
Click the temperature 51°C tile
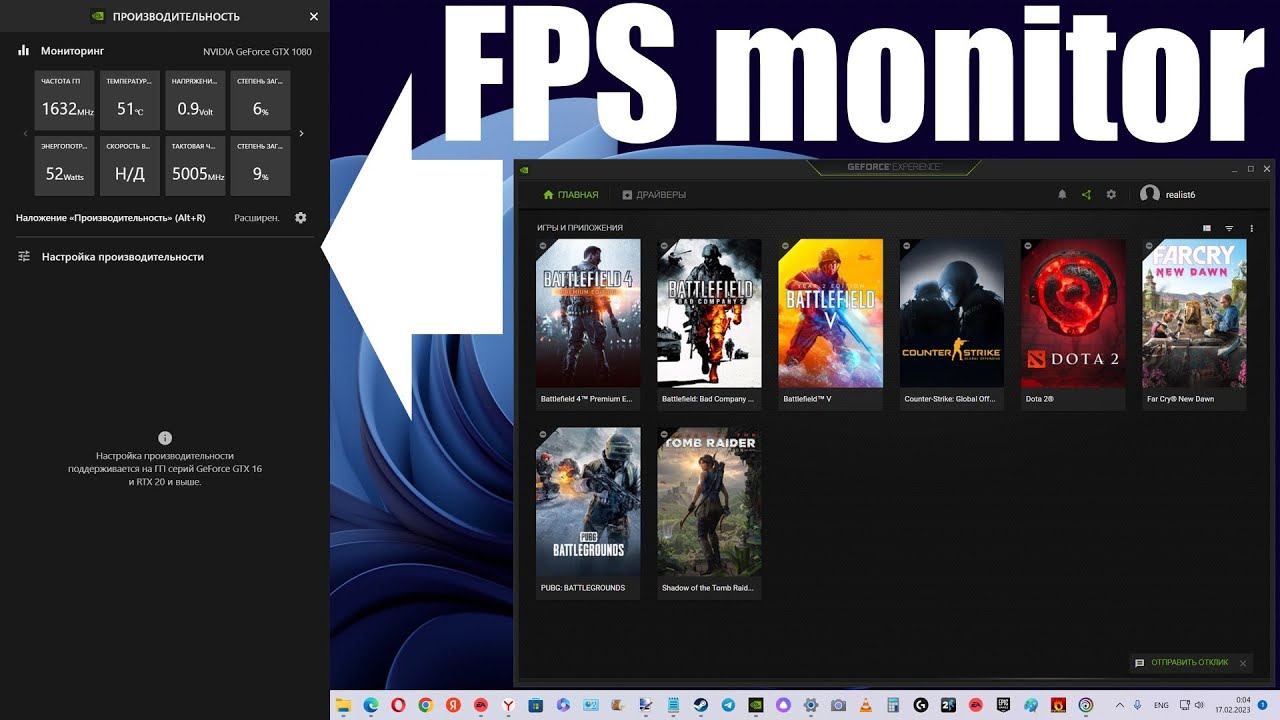pyautogui.click(x=130, y=101)
